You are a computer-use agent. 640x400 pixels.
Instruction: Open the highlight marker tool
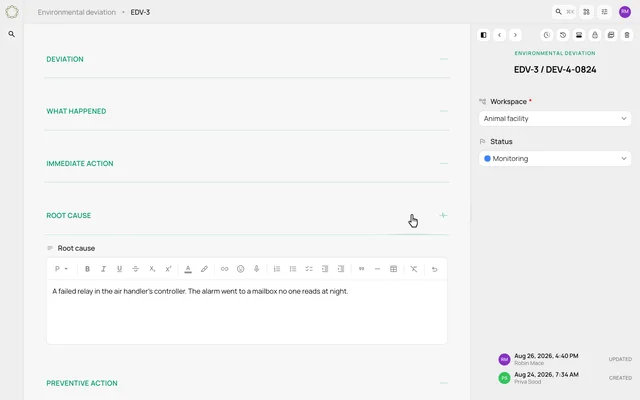(204, 269)
